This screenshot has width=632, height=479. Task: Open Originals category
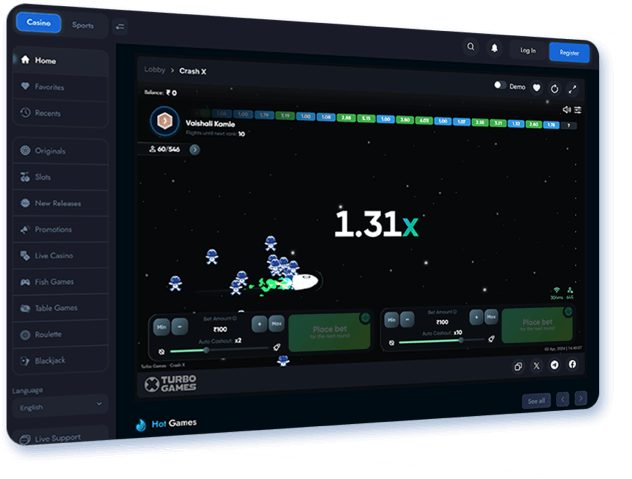click(x=60, y=151)
